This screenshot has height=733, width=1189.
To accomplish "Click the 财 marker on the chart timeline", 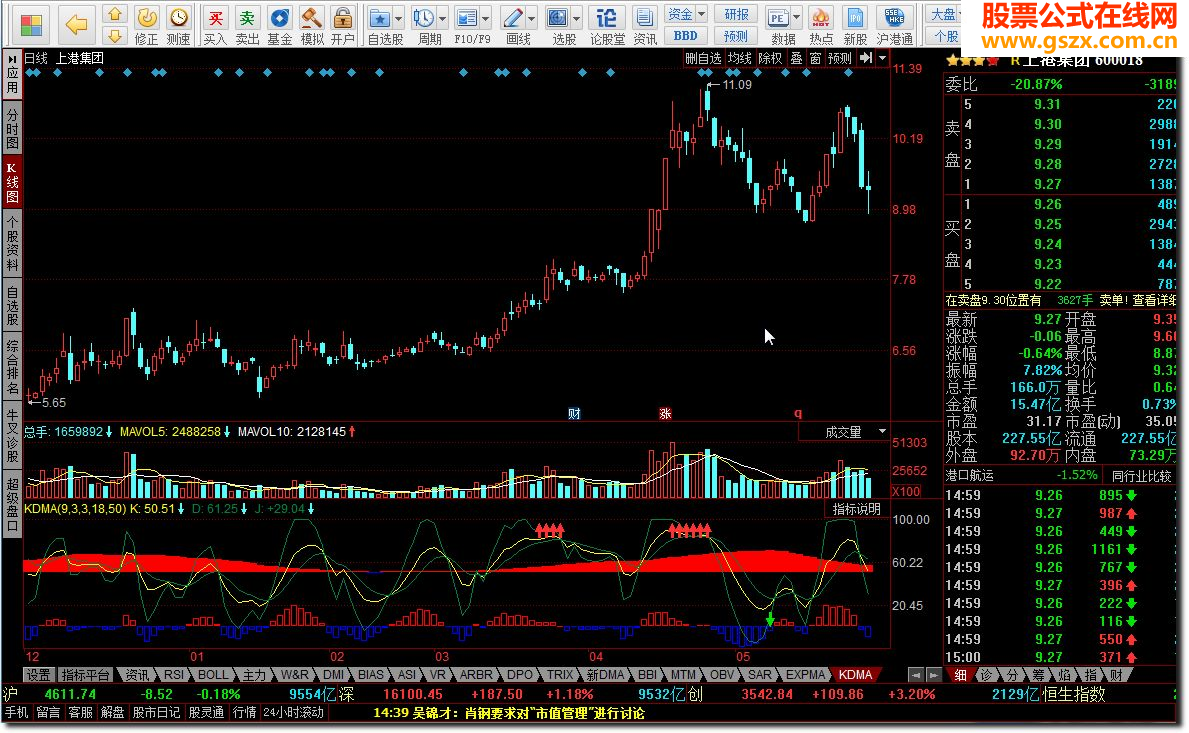I will coord(574,413).
